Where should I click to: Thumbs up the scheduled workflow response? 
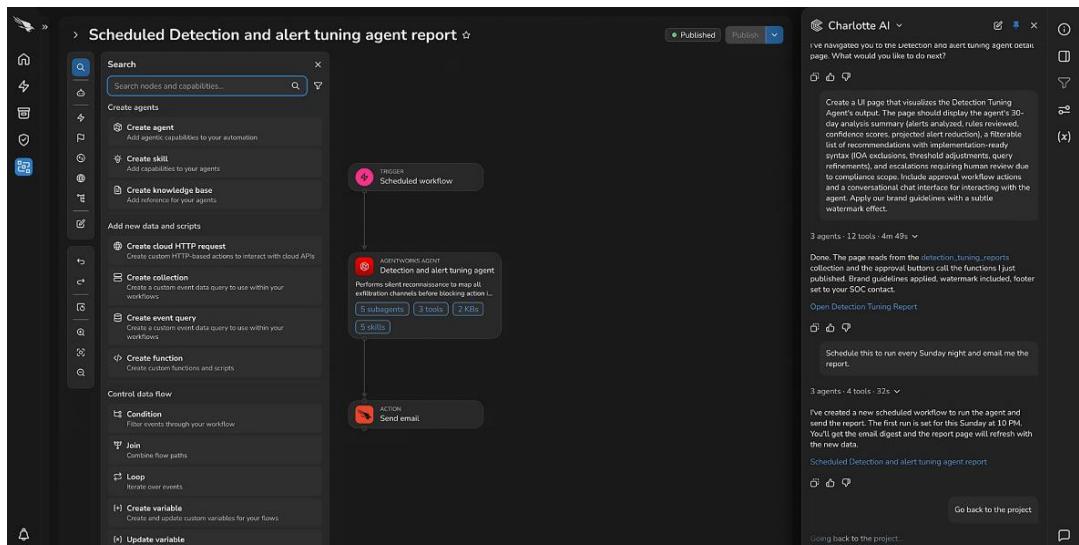[830, 483]
